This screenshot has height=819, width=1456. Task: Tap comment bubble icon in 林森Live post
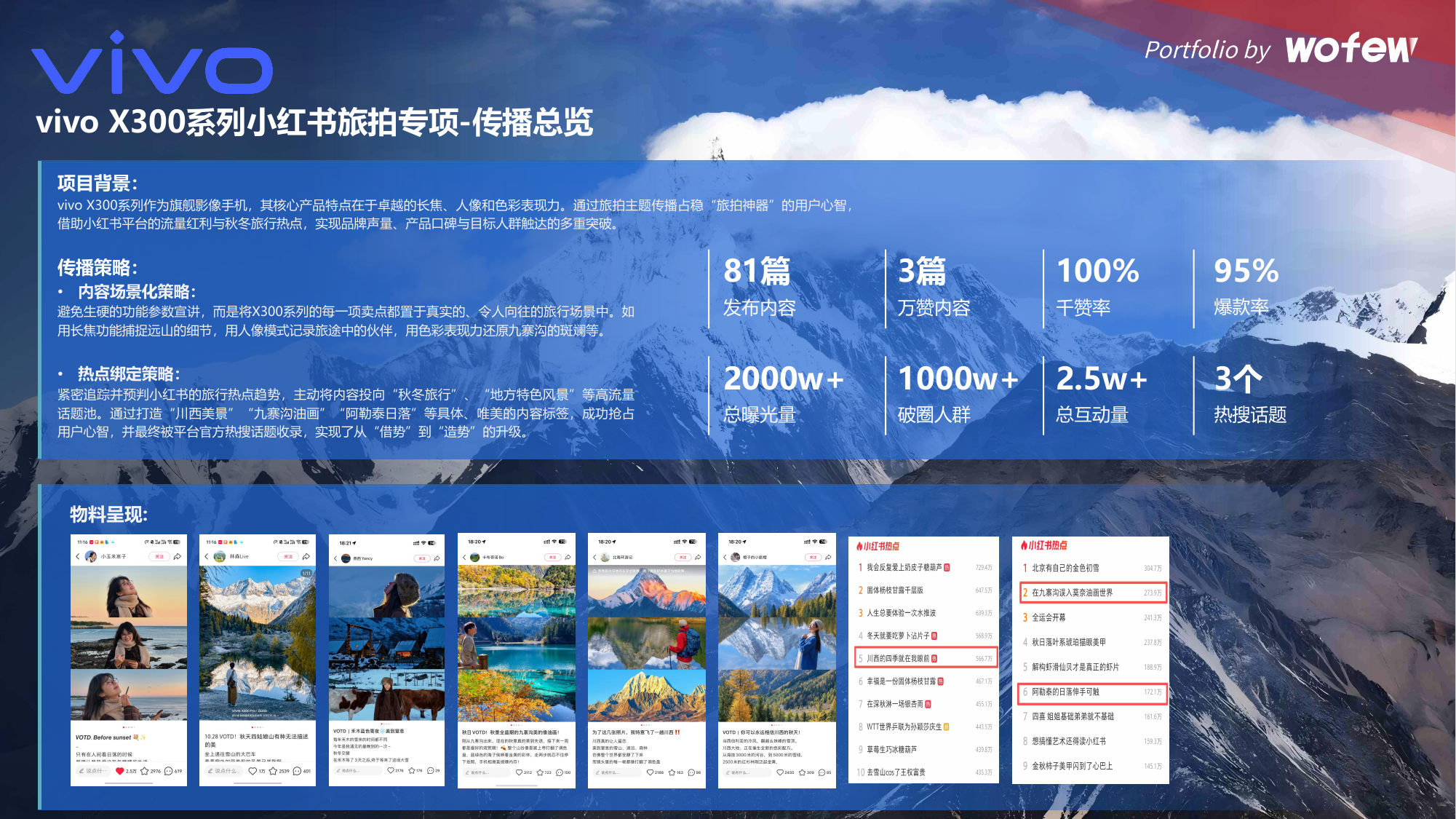[297, 771]
